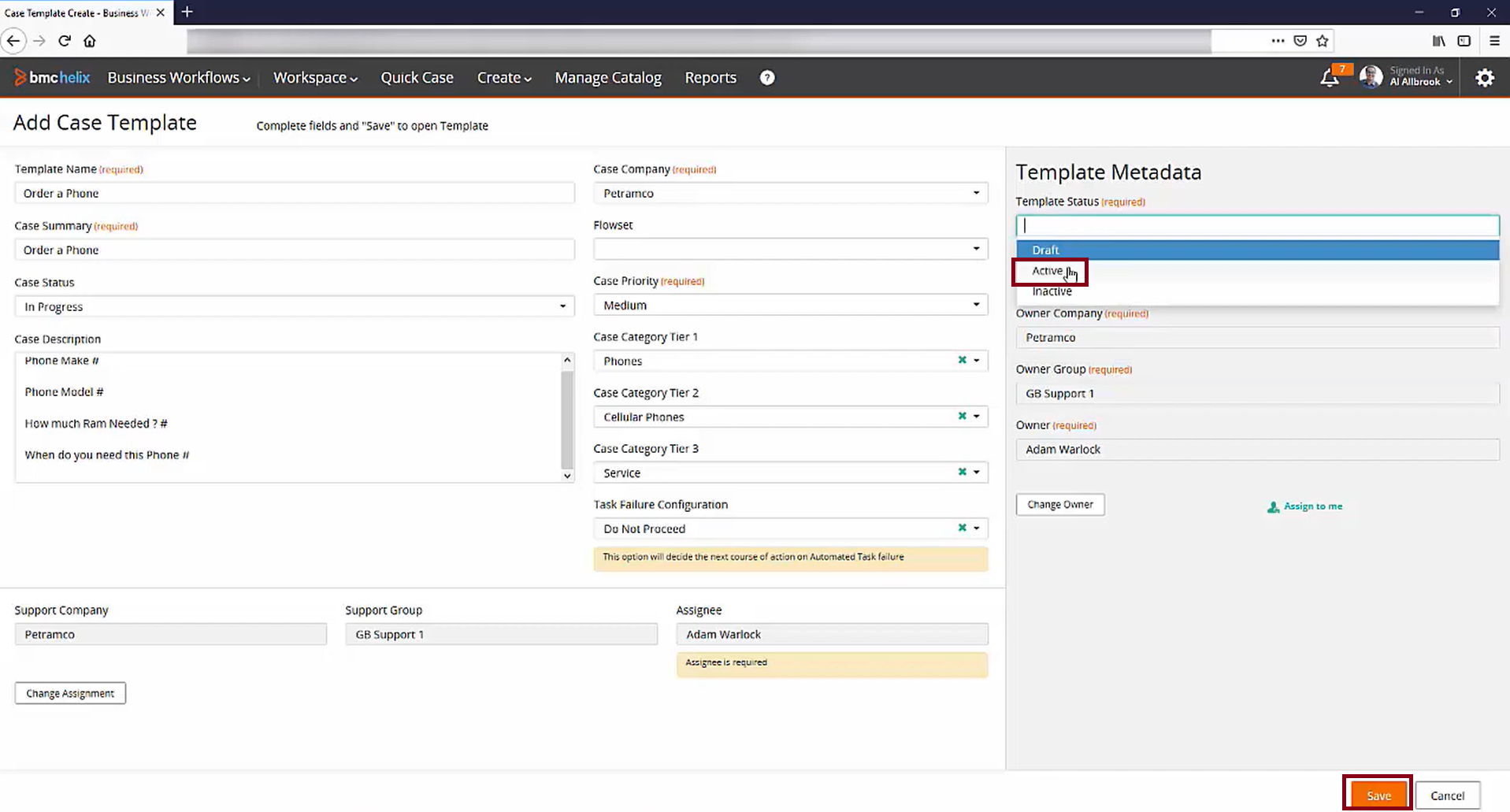Viewport: 1510px width, 812px height.
Task: Clear the Case Category Tier 2 value
Action: pos(962,416)
